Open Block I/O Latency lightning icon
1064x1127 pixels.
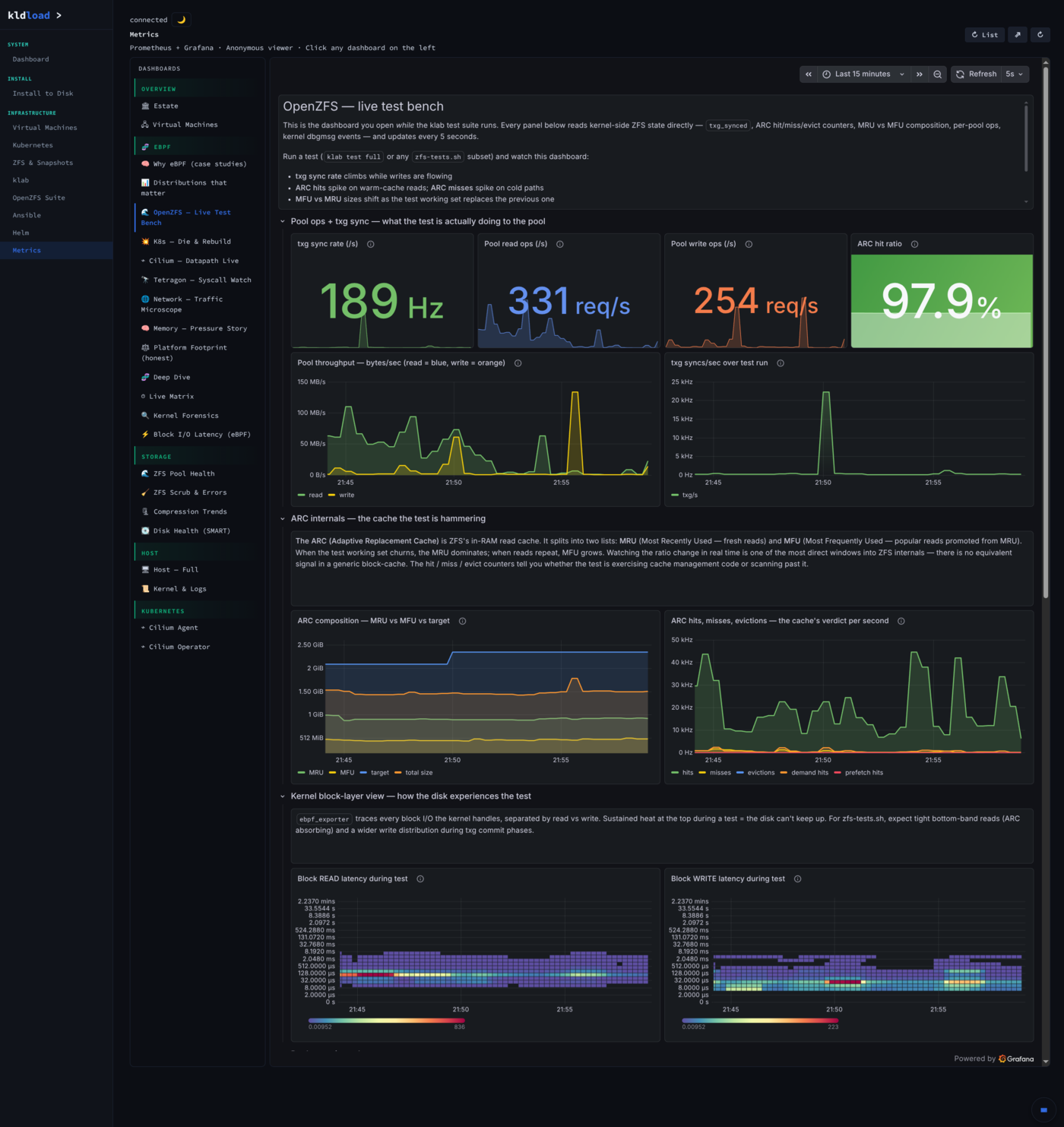pyautogui.click(x=145, y=435)
